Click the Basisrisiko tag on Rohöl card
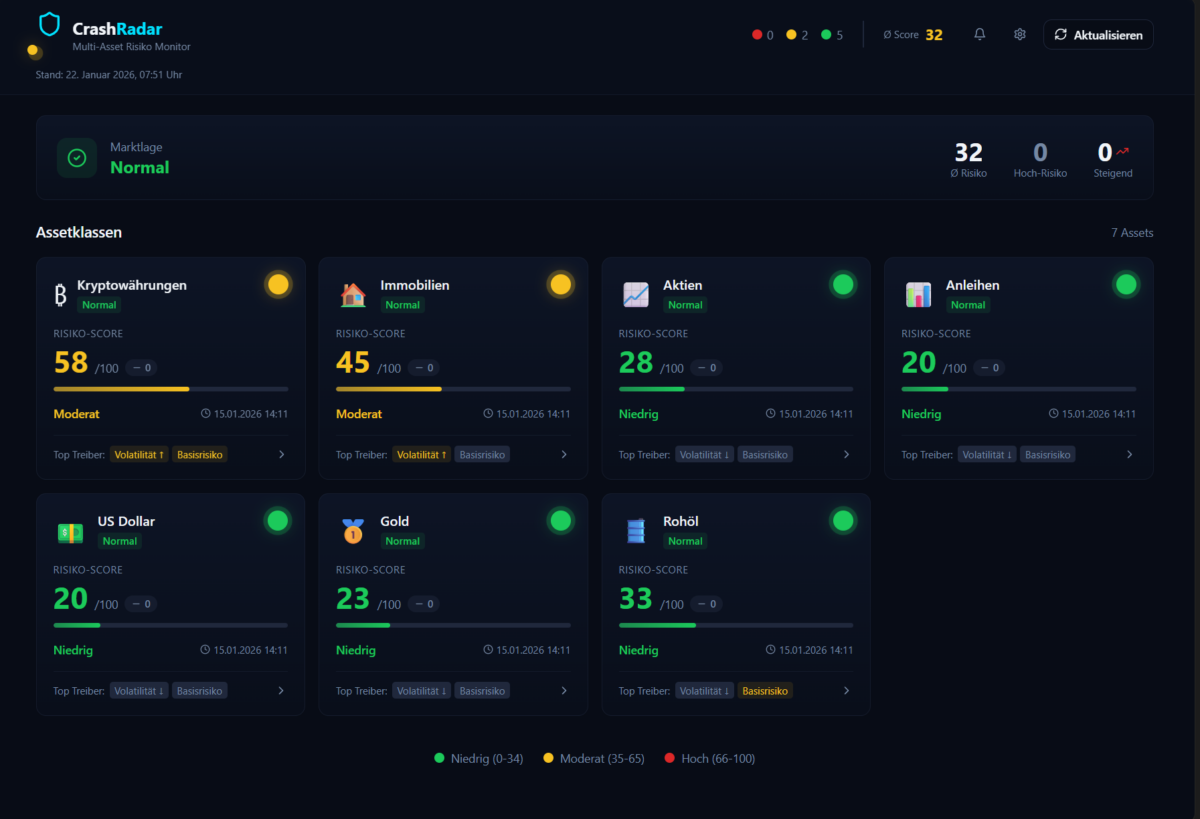 (x=765, y=690)
